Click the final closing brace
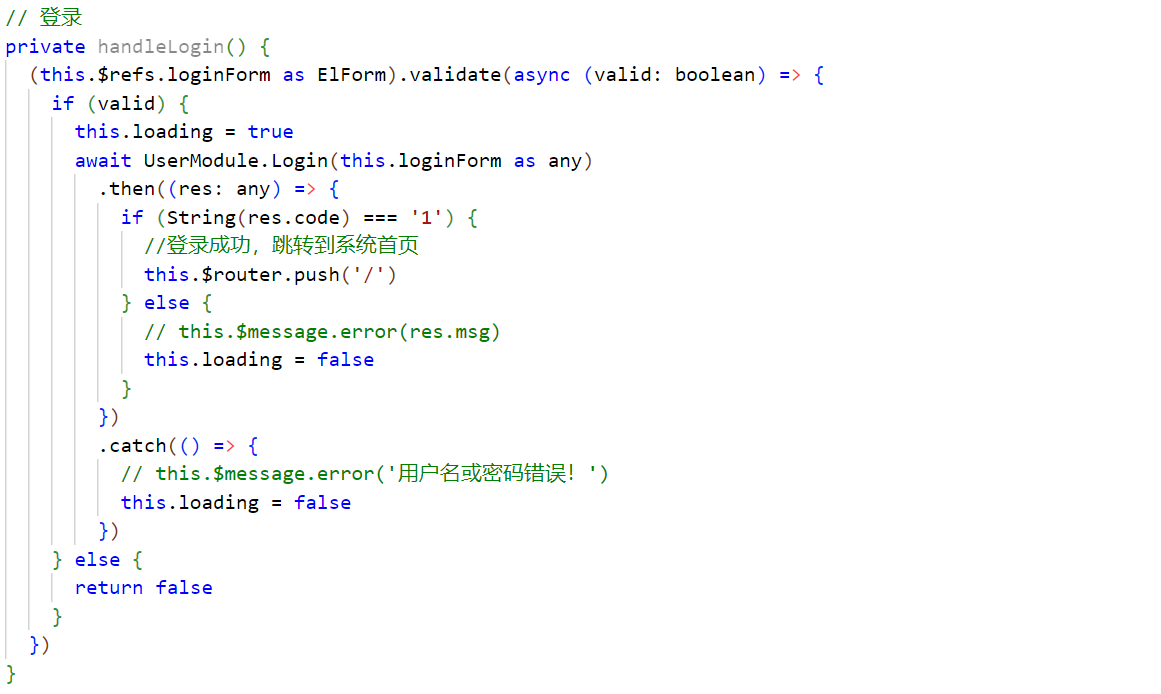The image size is (1161, 694). pyautogui.click(x=9, y=673)
